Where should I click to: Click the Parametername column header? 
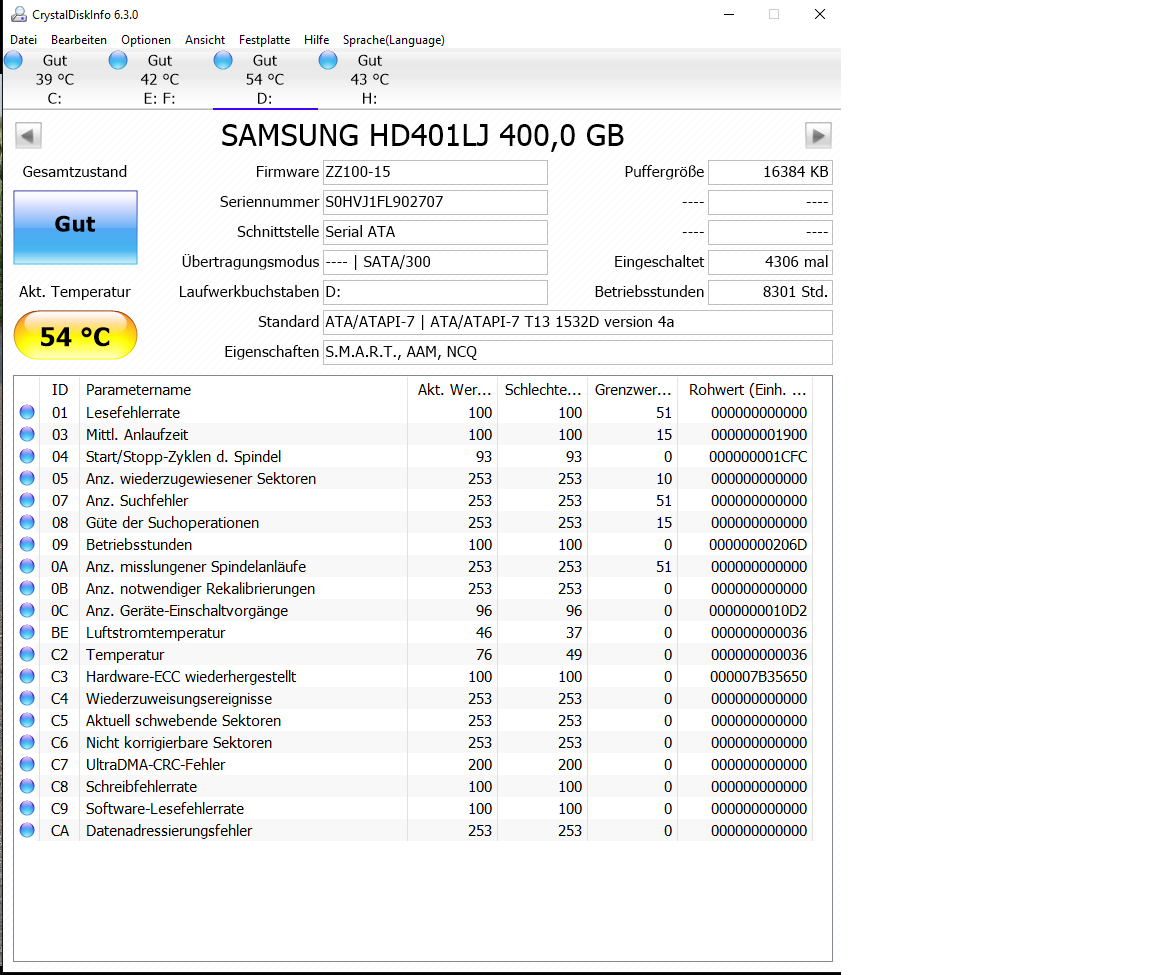point(242,389)
